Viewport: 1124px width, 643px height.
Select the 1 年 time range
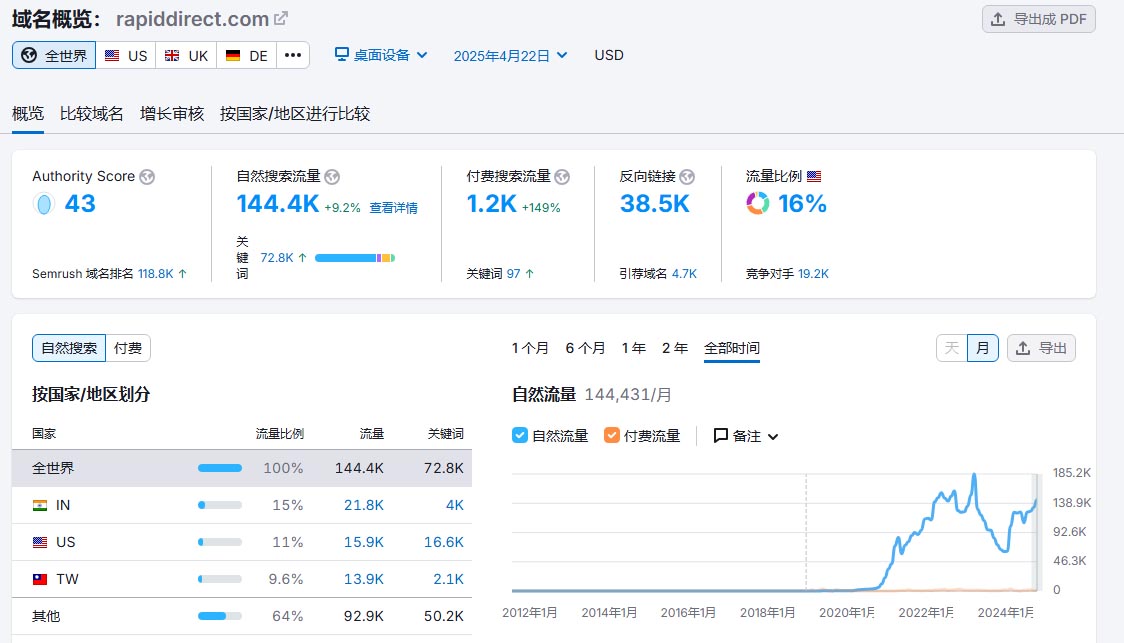(x=634, y=348)
